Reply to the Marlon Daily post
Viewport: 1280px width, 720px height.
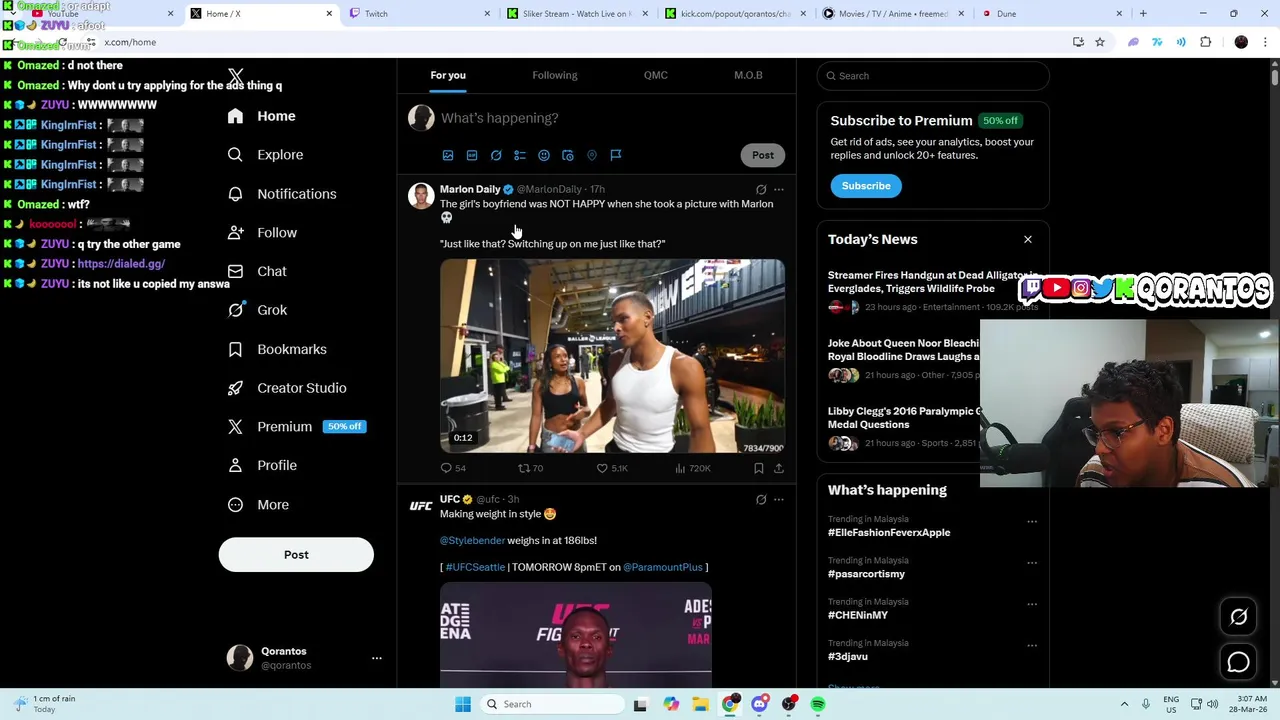[453, 468]
